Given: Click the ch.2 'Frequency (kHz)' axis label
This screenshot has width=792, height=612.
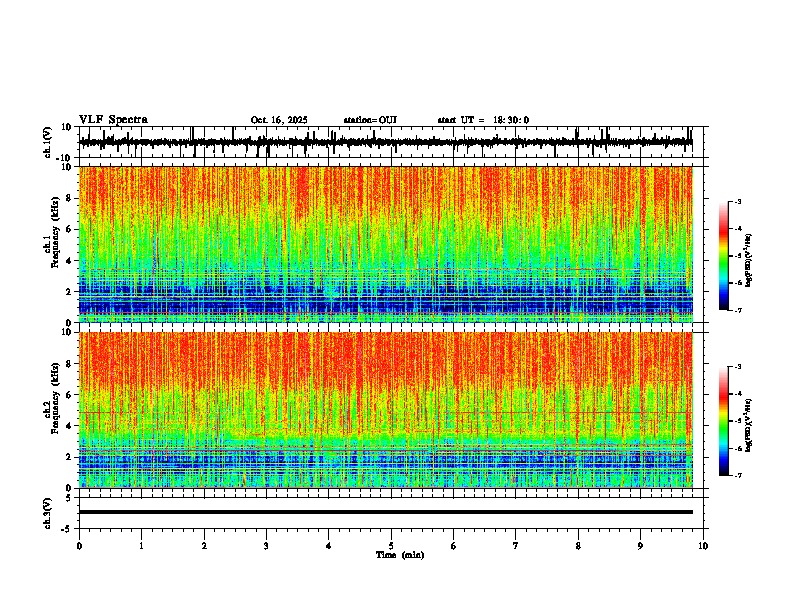Looking at the screenshot, I should click(x=55, y=398).
